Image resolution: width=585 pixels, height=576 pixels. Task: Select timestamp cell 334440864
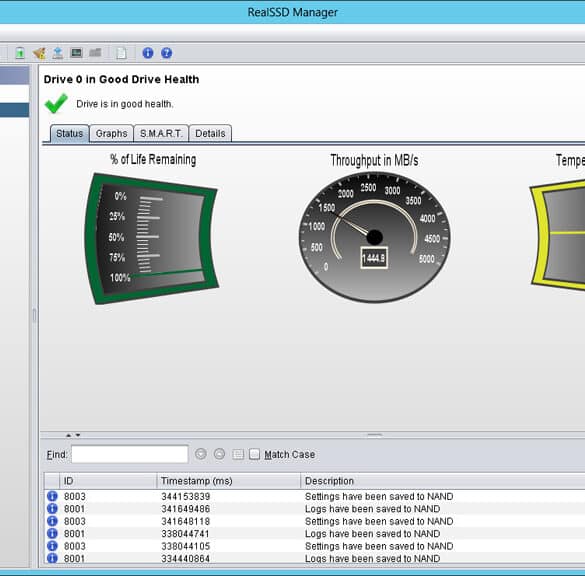[185, 558]
